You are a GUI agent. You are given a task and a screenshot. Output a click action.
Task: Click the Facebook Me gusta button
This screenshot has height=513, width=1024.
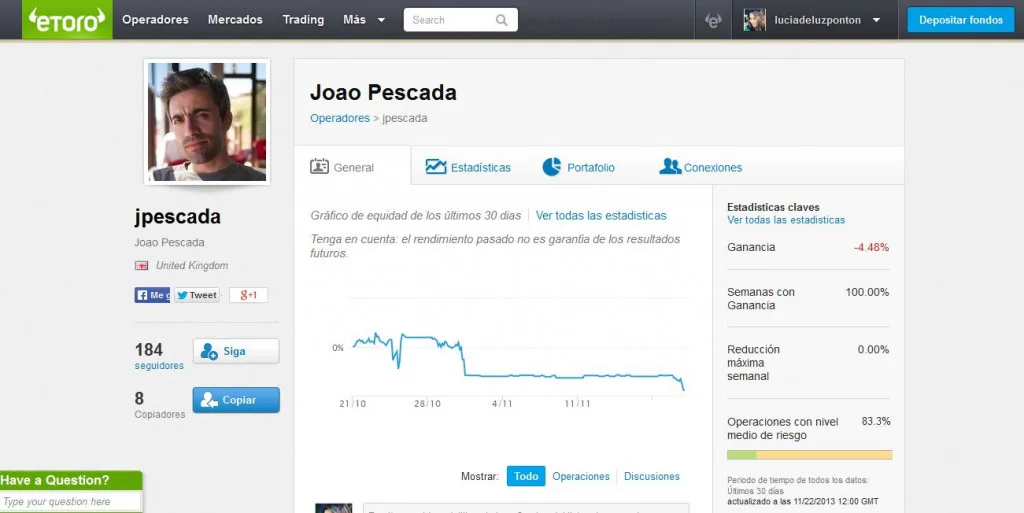click(152, 295)
